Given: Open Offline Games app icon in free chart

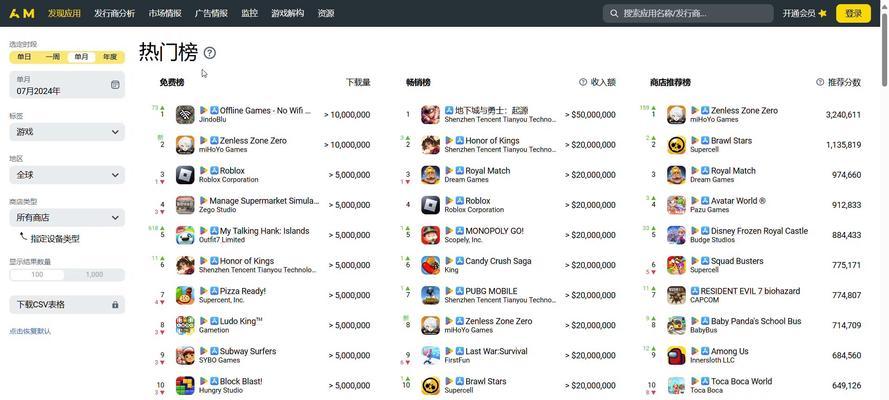Looking at the screenshot, I should click(x=185, y=114).
